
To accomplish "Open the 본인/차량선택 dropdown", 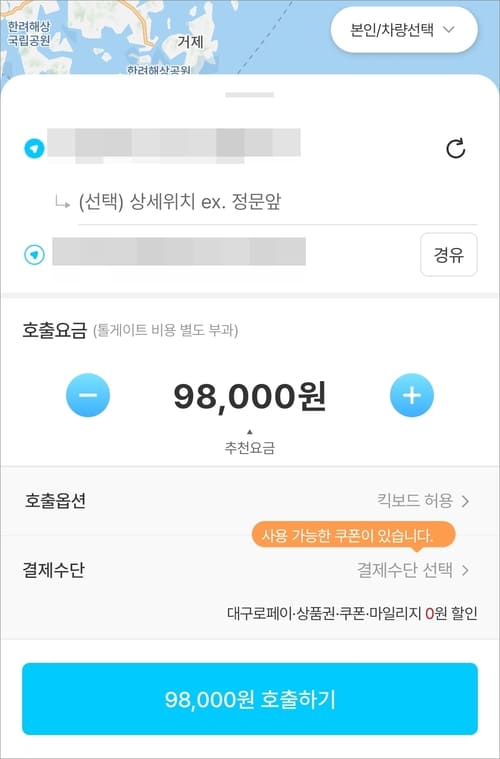I will coord(404,30).
